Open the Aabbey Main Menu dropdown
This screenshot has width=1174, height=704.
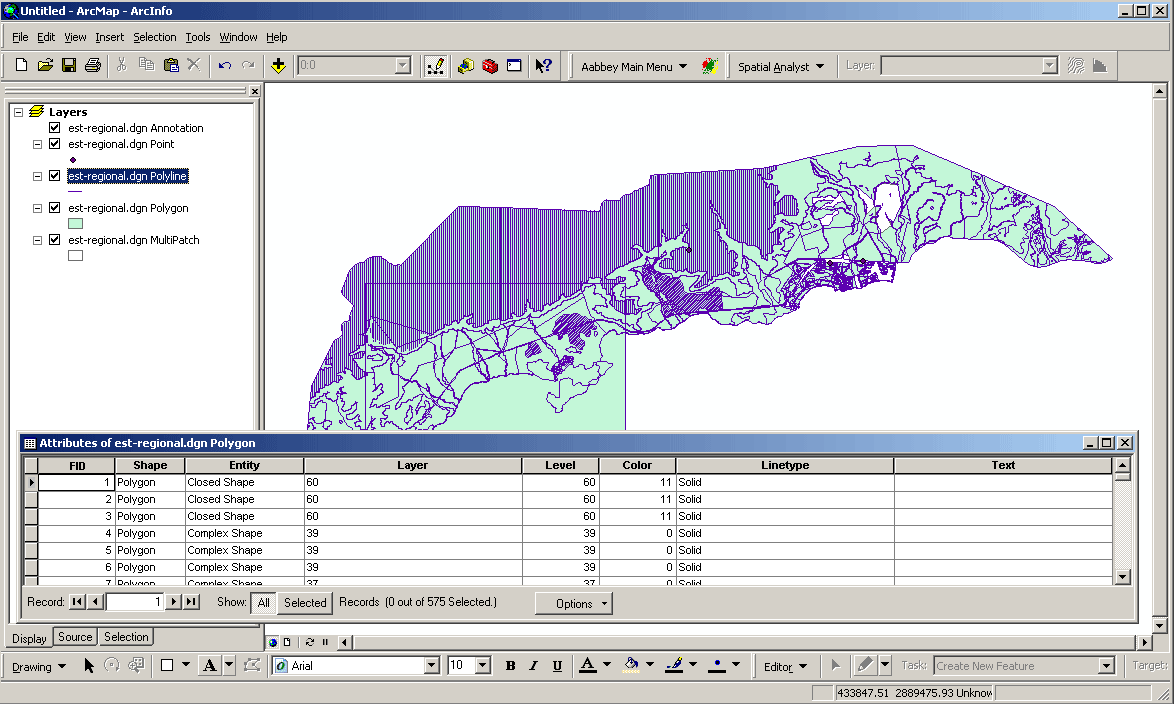630,65
